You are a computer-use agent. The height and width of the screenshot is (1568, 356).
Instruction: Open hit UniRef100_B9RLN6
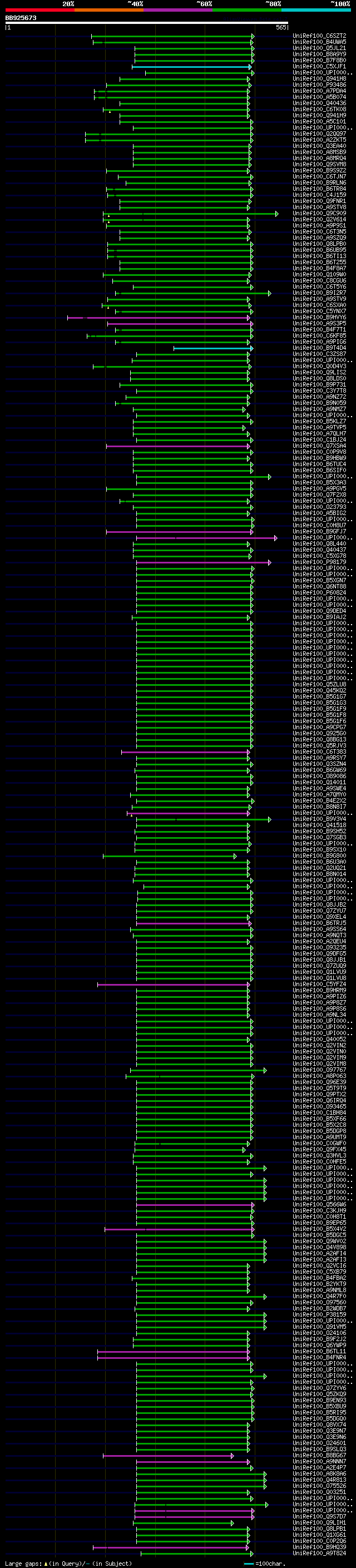[x=319, y=182]
